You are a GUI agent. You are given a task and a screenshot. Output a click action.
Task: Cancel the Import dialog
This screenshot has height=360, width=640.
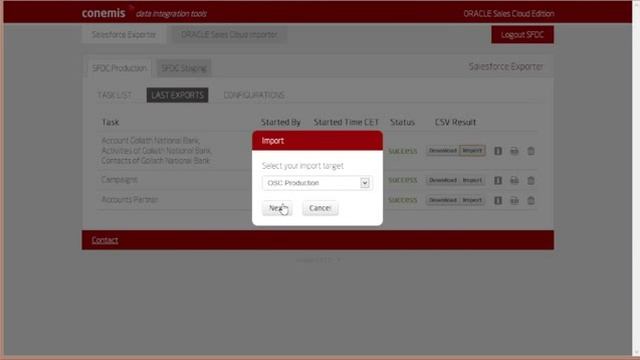click(x=320, y=208)
